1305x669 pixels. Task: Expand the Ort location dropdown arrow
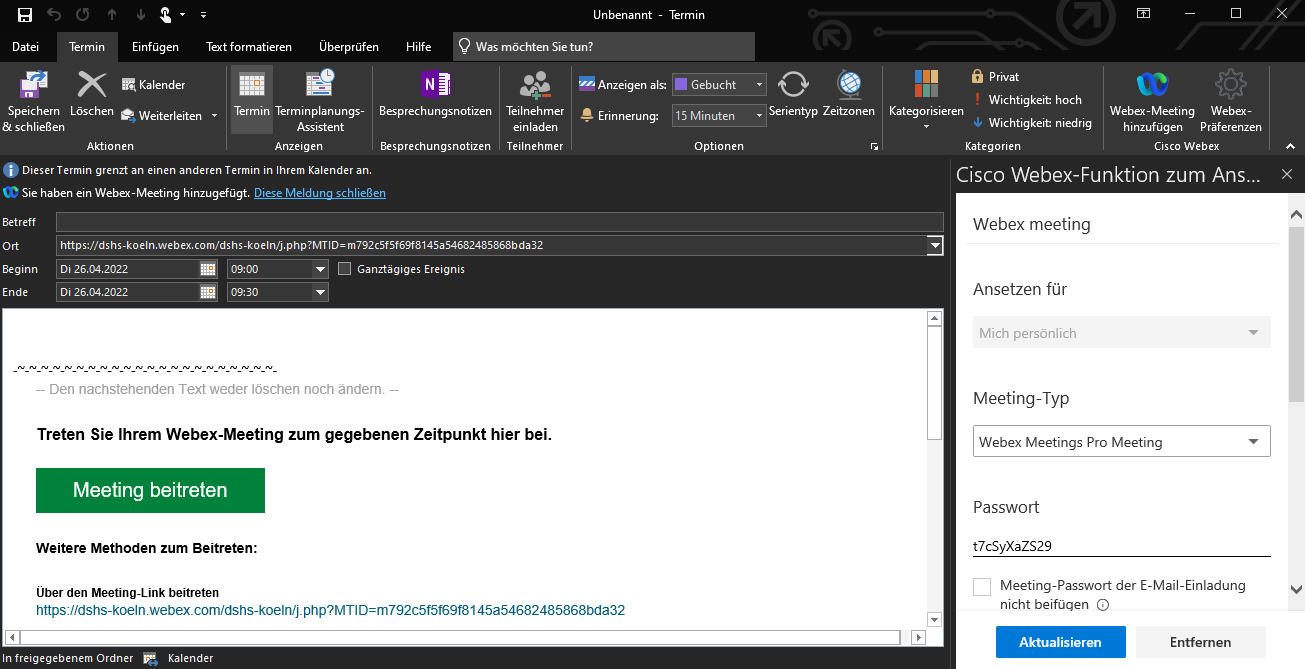[x=935, y=245]
